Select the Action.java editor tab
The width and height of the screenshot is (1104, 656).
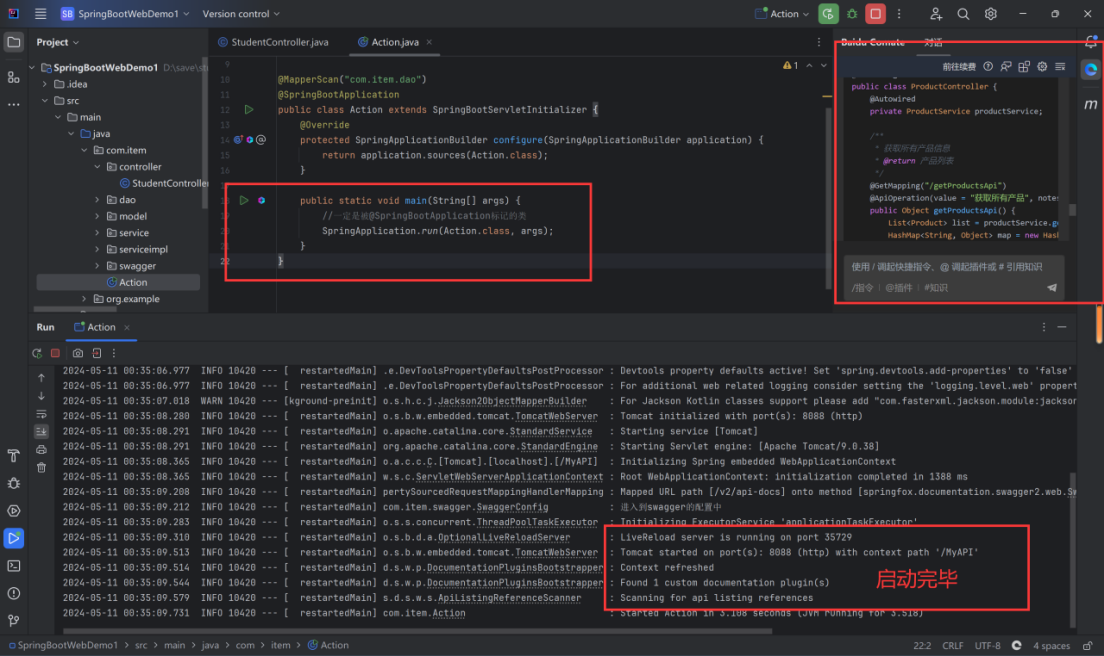pos(389,42)
